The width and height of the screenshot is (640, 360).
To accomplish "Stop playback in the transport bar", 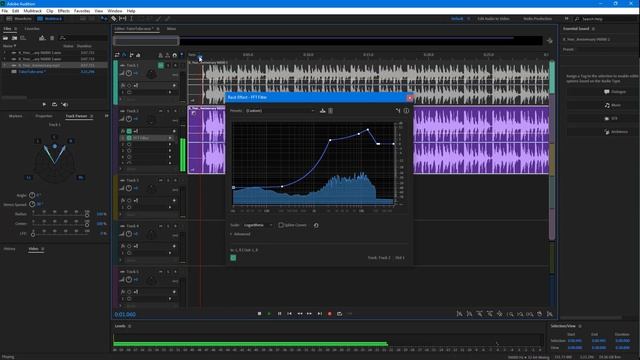I will [259, 313].
